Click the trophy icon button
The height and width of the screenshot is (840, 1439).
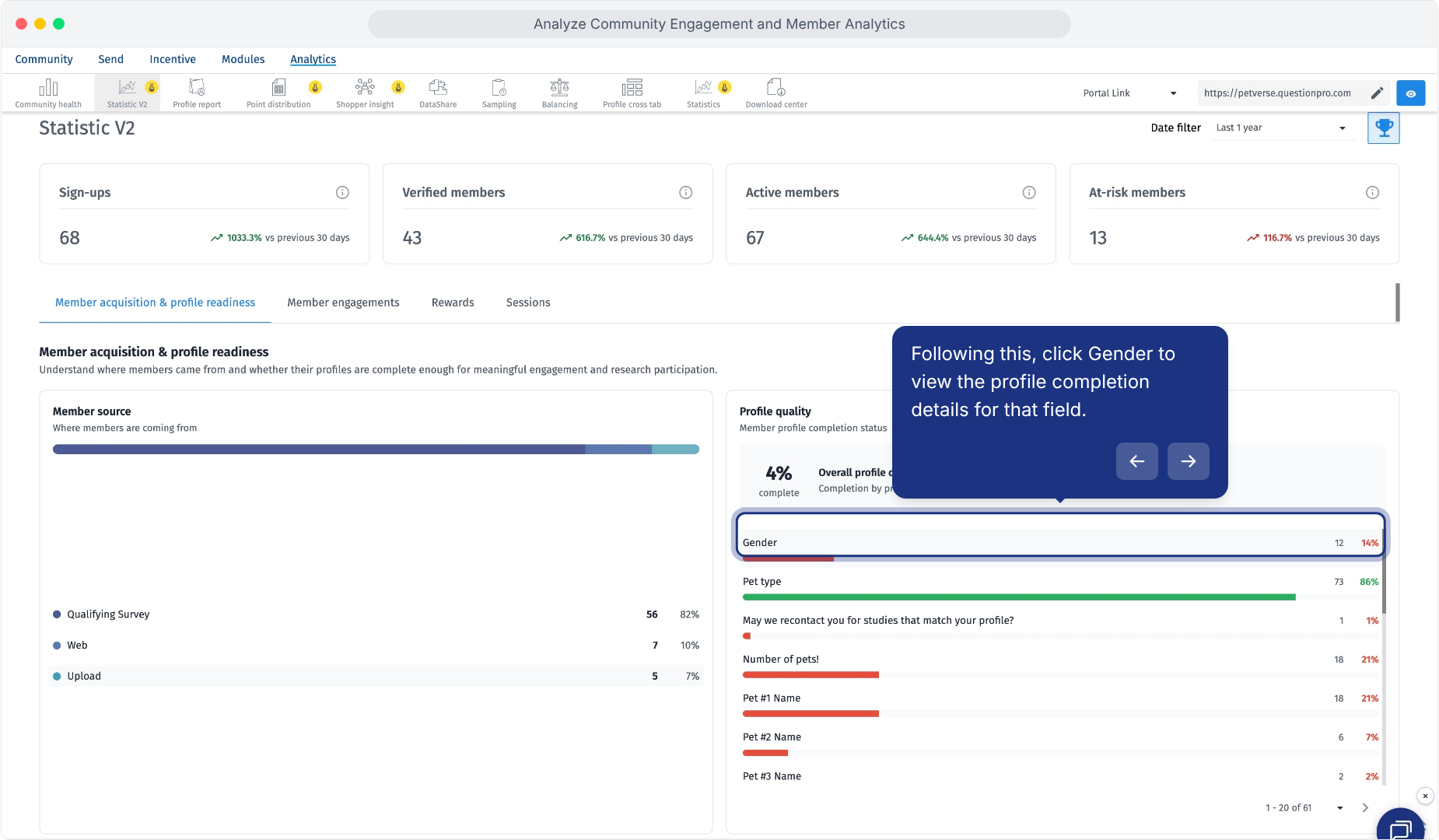point(1384,128)
